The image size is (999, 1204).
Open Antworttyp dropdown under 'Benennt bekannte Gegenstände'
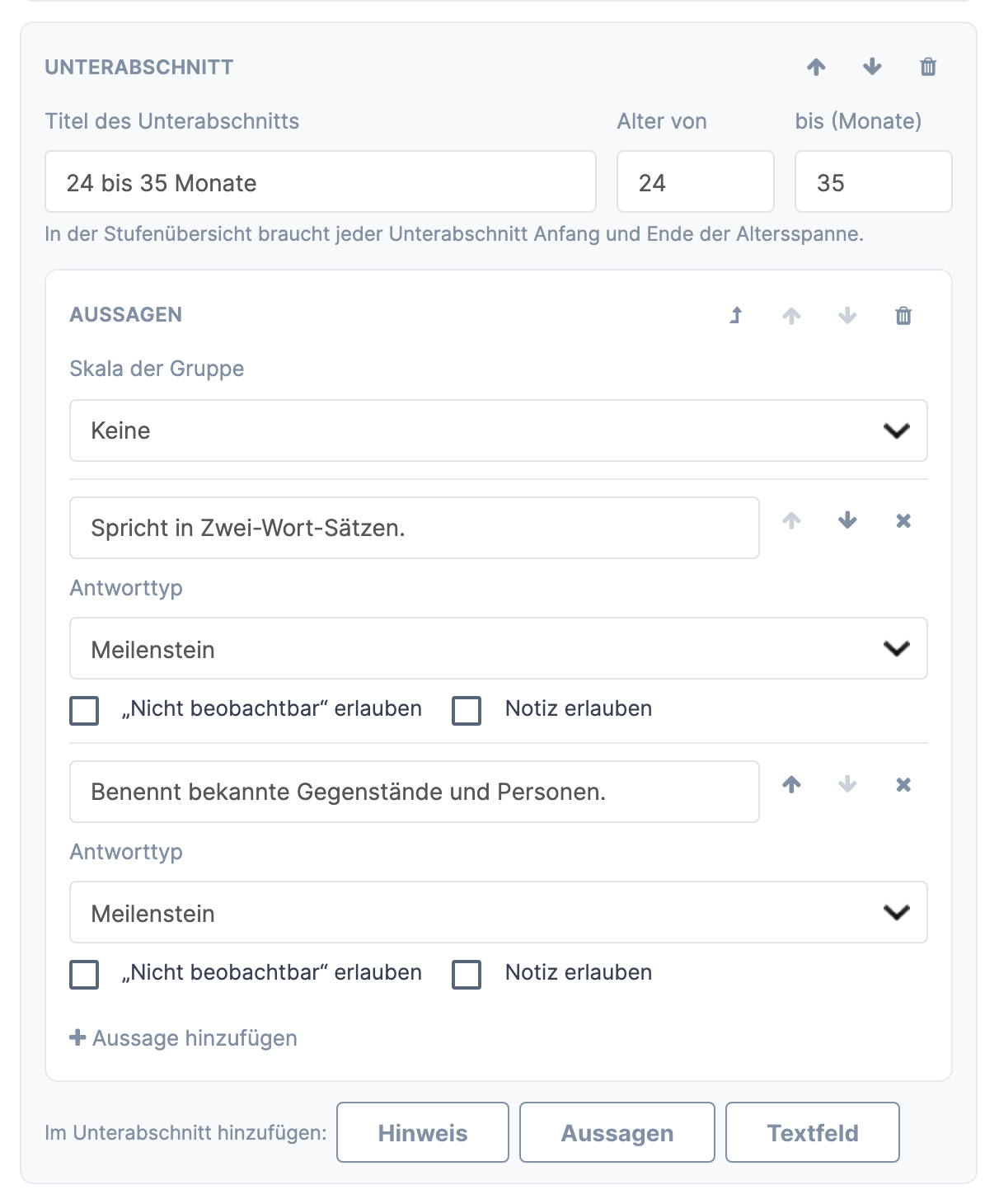click(x=499, y=912)
